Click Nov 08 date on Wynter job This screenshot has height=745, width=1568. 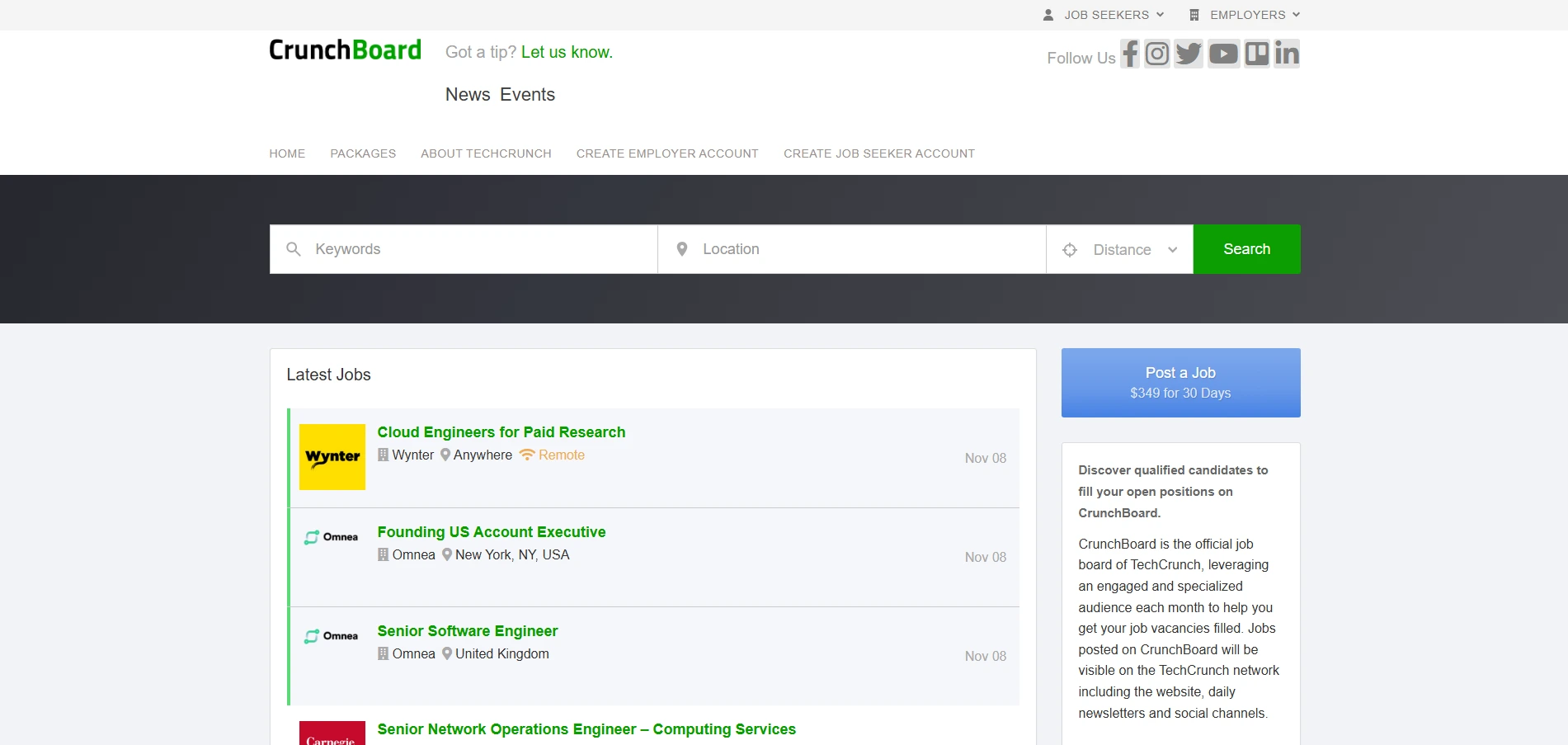986,458
